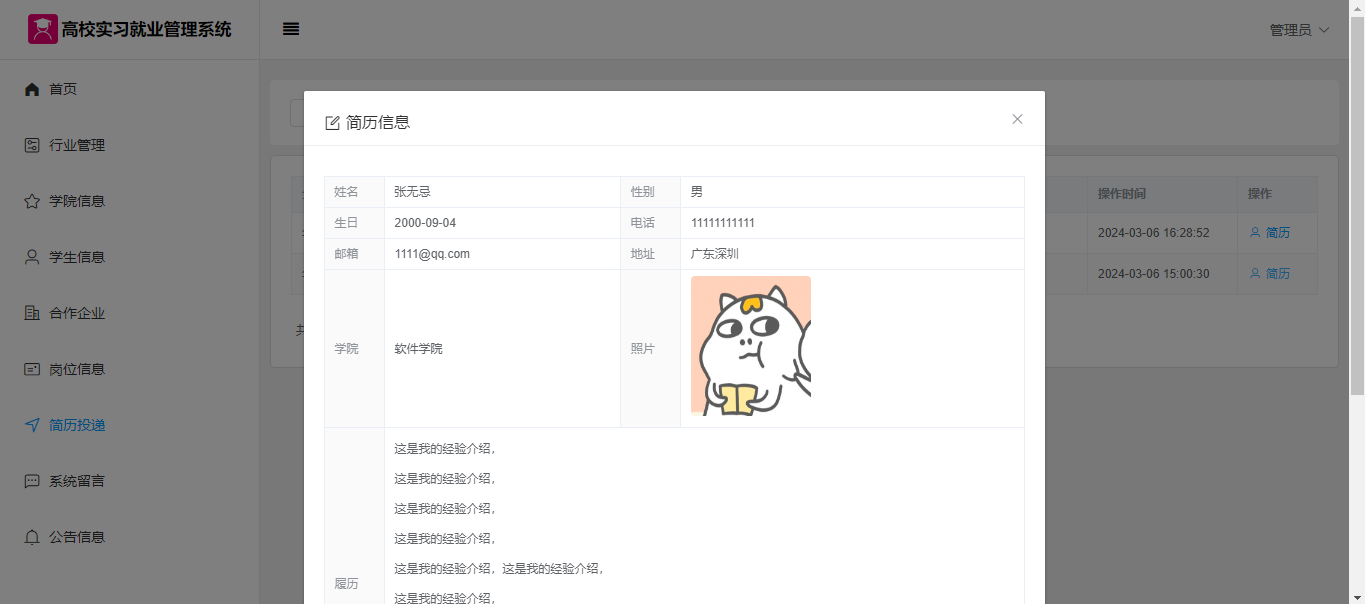The height and width of the screenshot is (604, 1365).
Task: Open the 公告信息 menu item
Action: pyautogui.click(x=130, y=537)
